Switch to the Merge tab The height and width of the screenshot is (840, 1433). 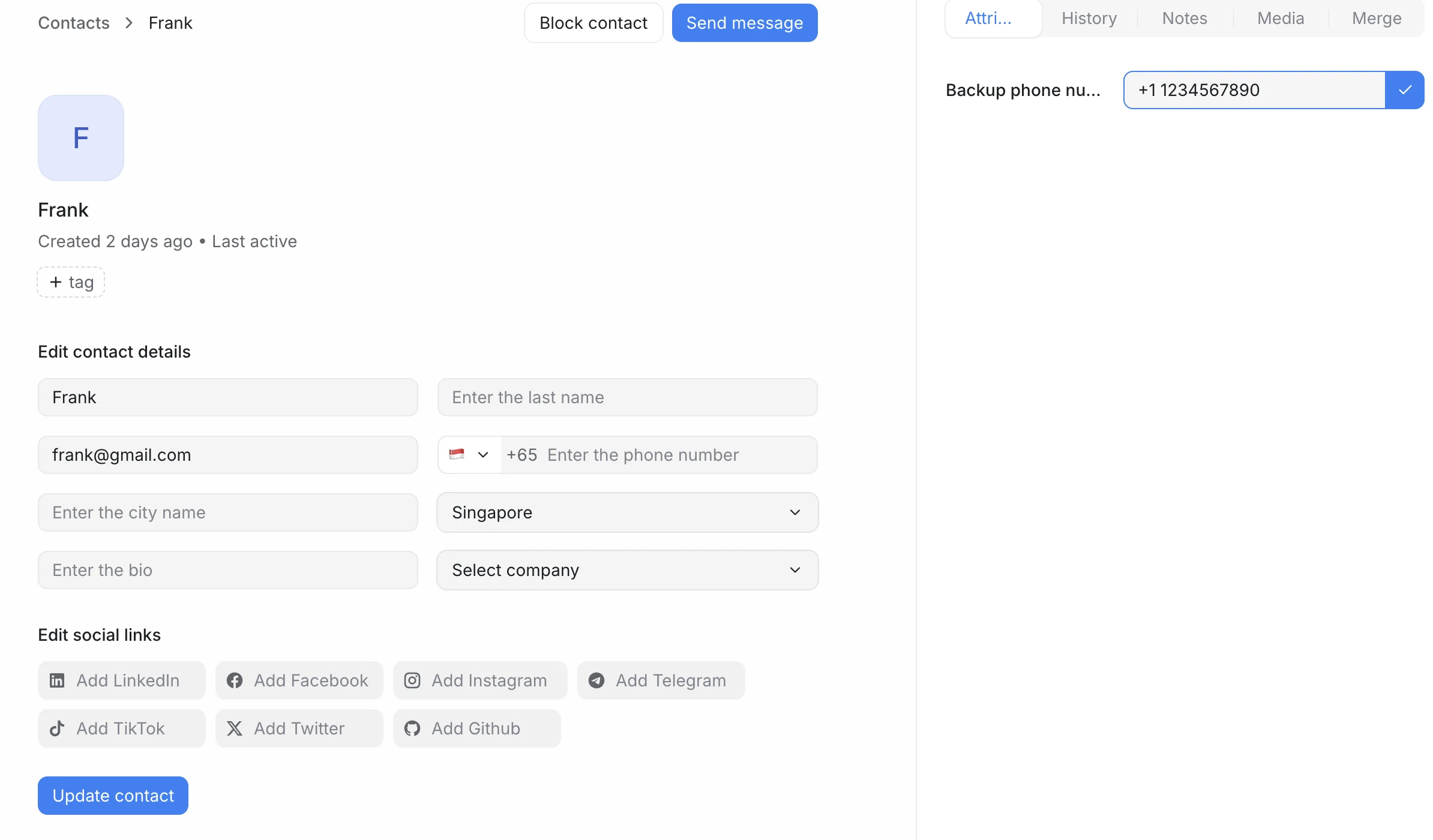pyautogui.click(x=1377, y=19)
